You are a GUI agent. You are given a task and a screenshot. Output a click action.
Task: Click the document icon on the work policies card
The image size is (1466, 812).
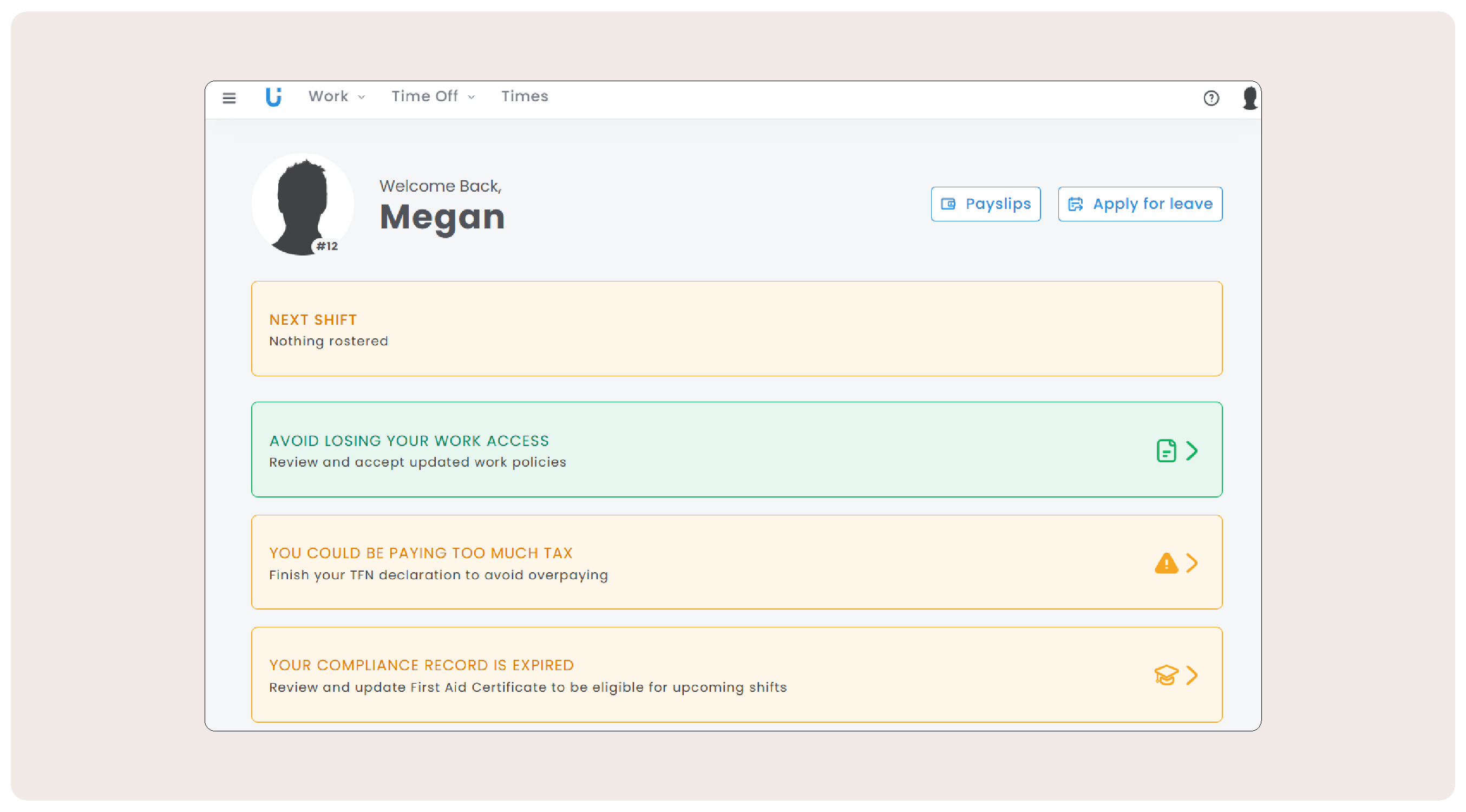(1166, 451)
